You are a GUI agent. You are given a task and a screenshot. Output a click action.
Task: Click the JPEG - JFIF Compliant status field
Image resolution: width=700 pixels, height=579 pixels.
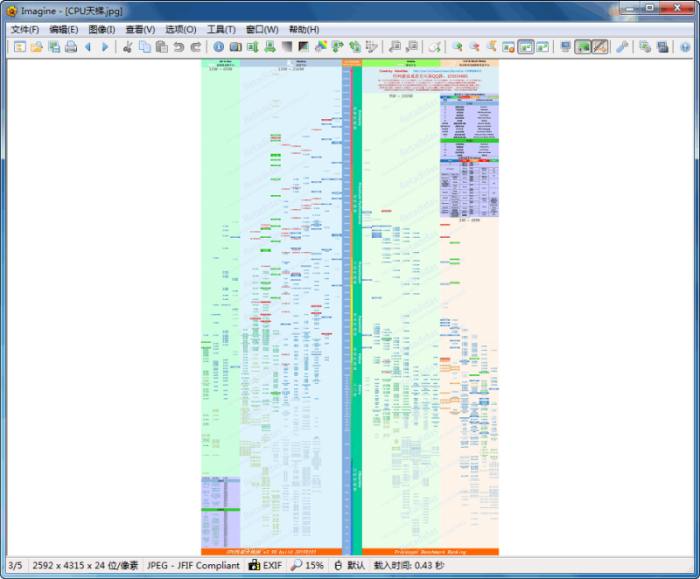[193, 566]
